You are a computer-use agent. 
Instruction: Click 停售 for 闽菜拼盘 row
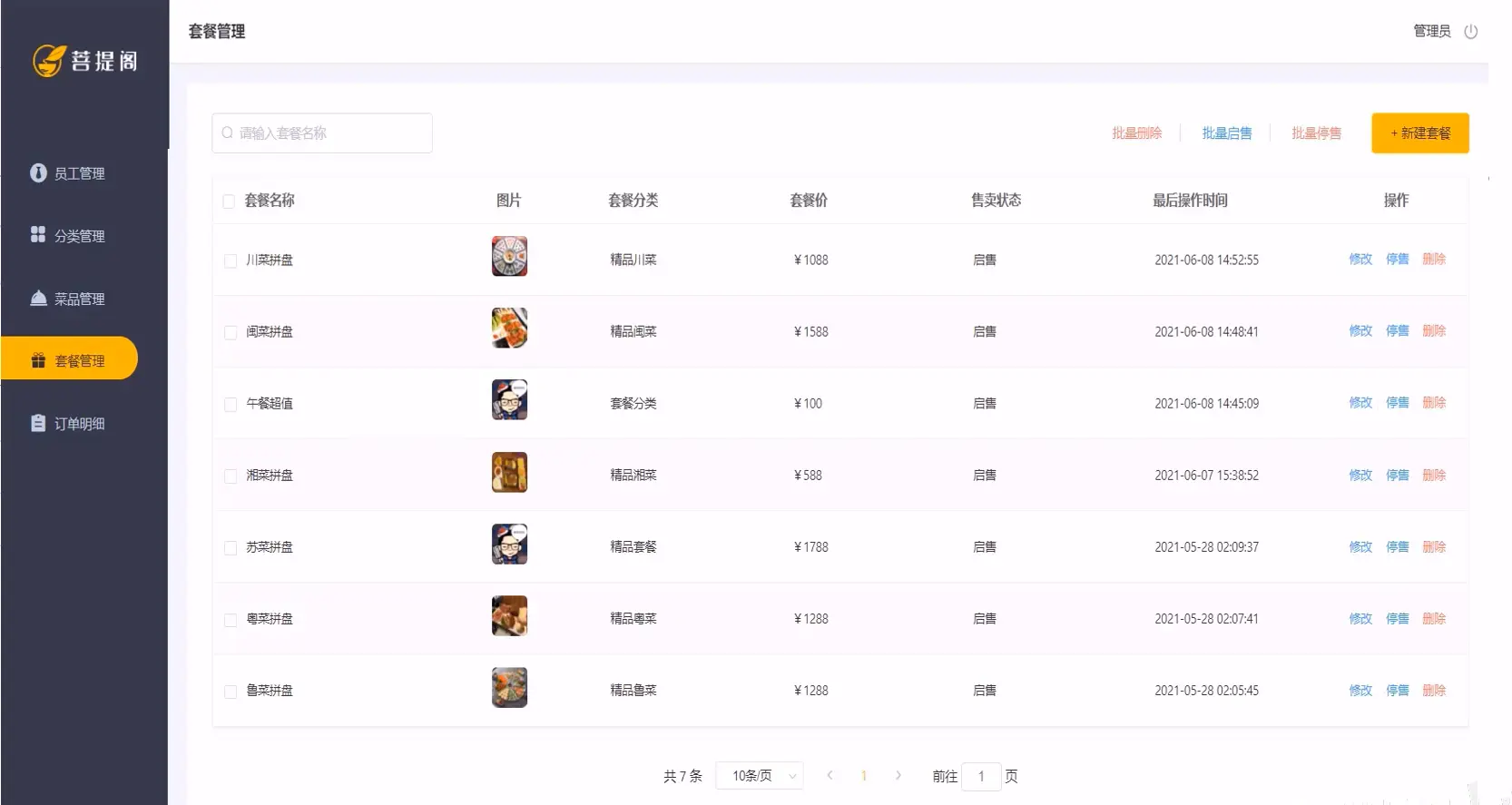pyautogui.click(x=1398, y=331)
